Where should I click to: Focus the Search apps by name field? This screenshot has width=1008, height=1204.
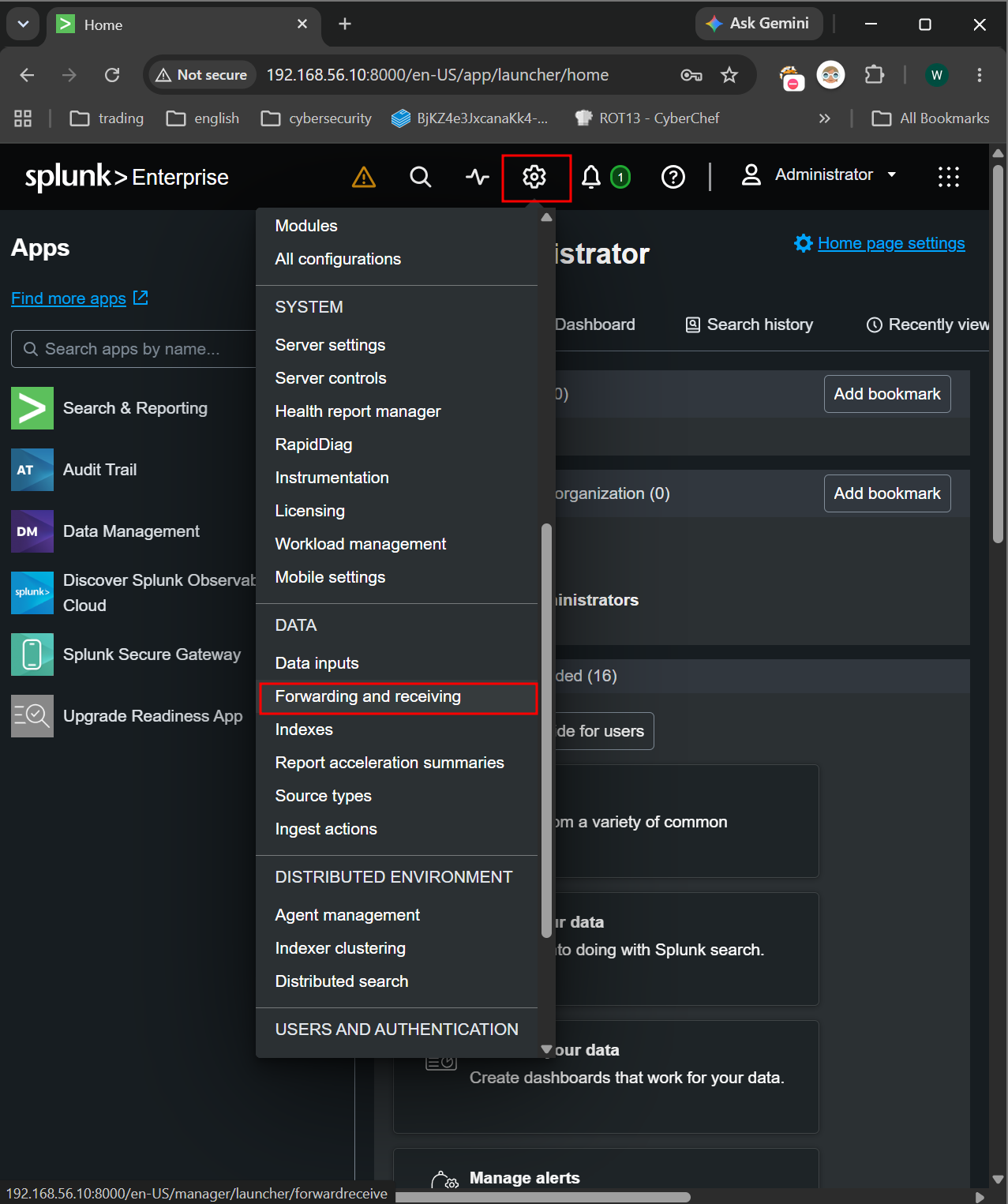134,349
